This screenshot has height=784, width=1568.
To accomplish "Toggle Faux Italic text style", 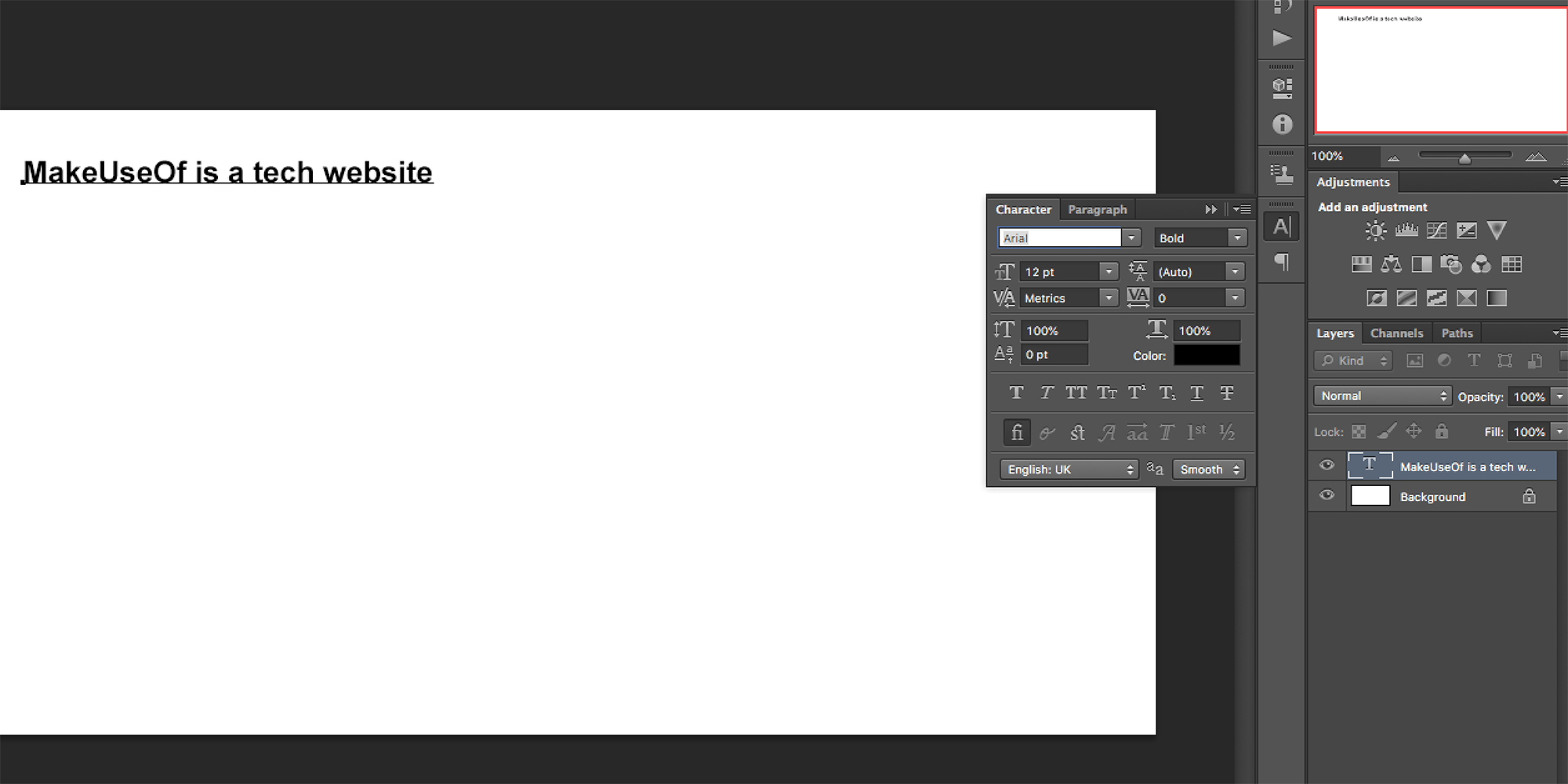I will tap(1046, 393).
